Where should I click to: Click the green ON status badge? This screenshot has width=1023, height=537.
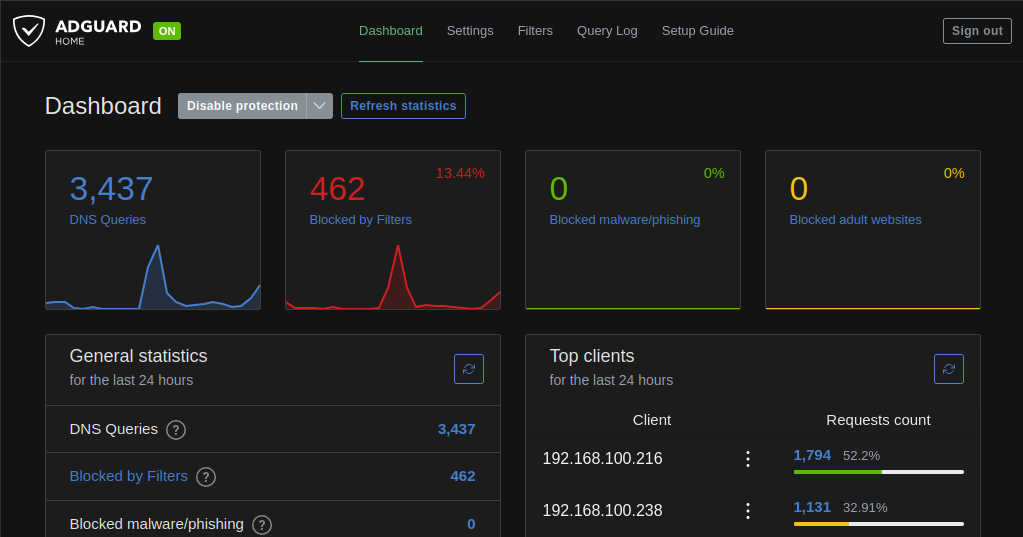point(167,31)
